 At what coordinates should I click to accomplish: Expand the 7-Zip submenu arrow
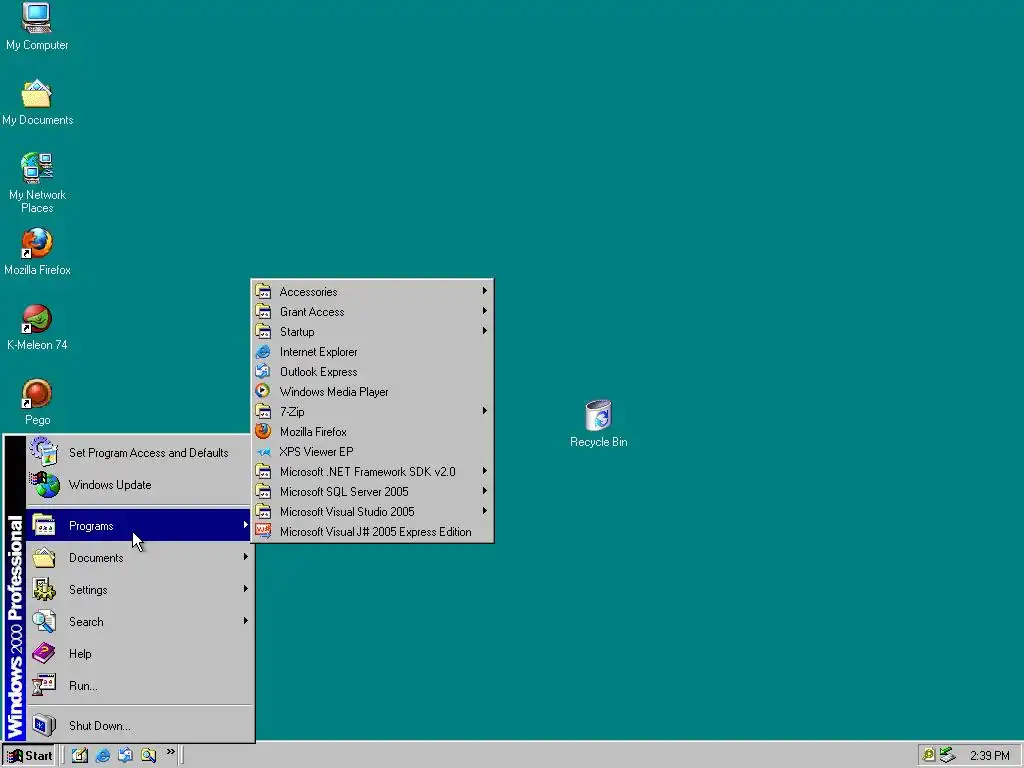(485, 411)
